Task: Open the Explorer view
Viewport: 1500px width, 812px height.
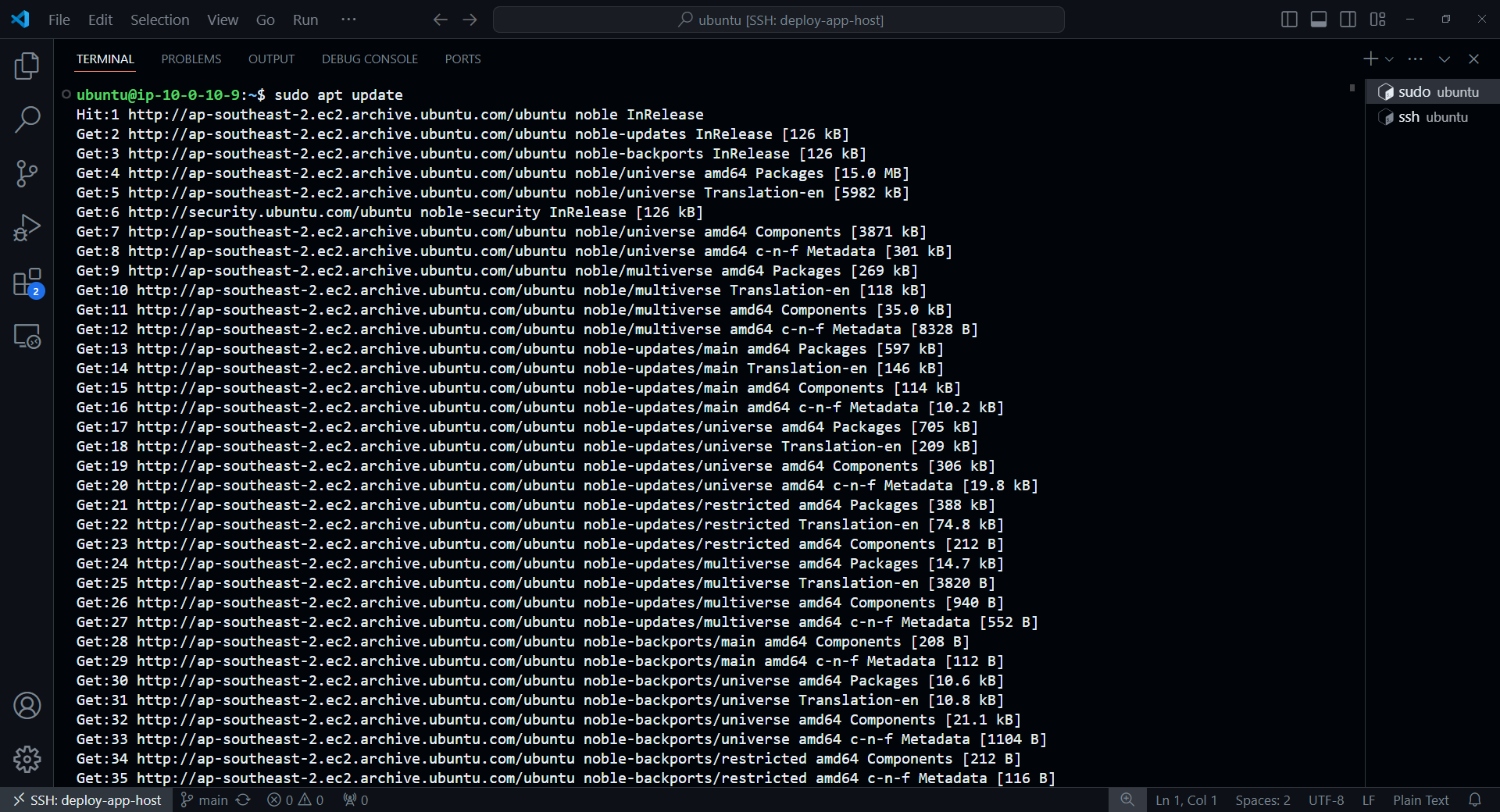Action: click(x=27, y=66)
